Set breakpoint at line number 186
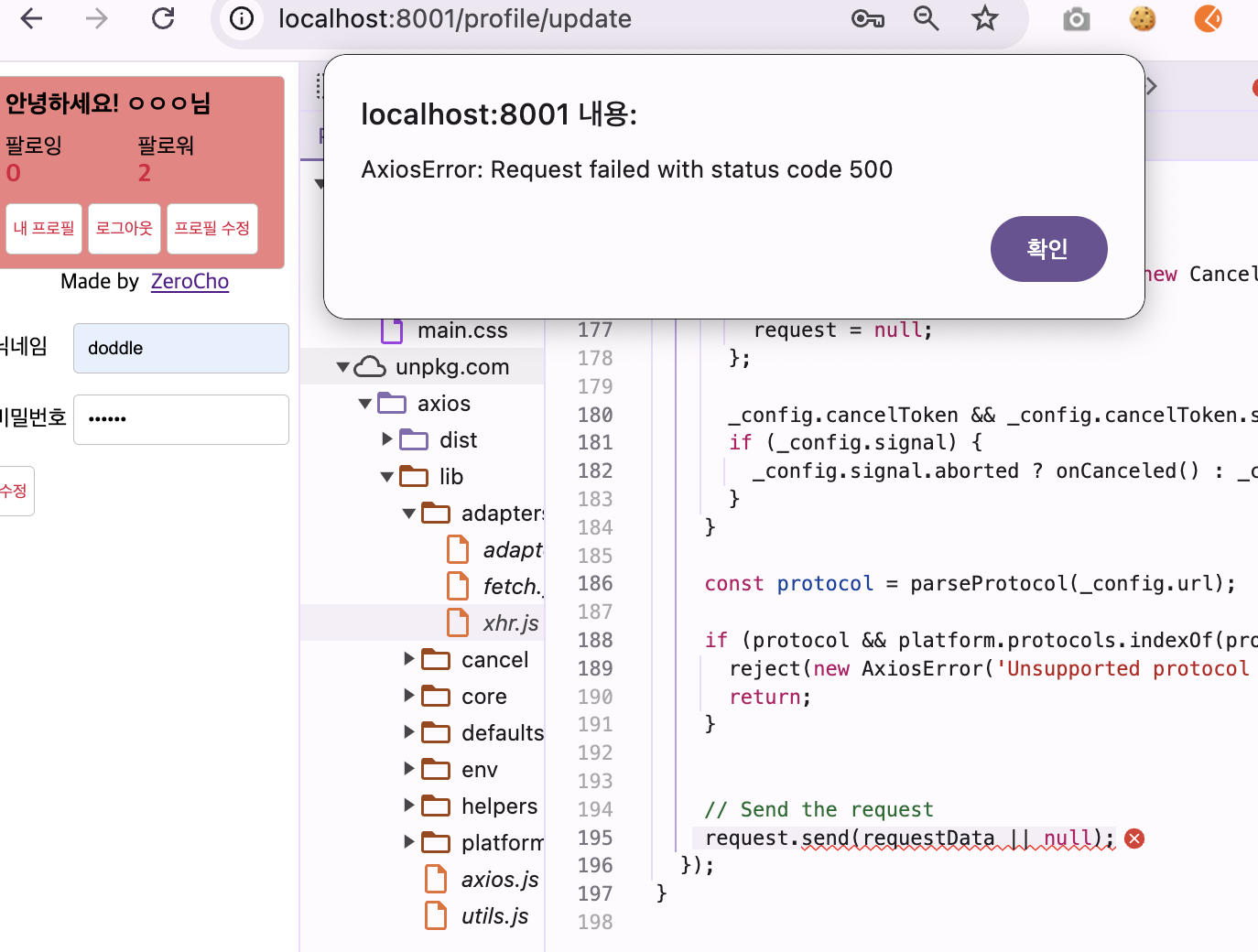This screenshot has width=1258, height=952. (595, 584)
